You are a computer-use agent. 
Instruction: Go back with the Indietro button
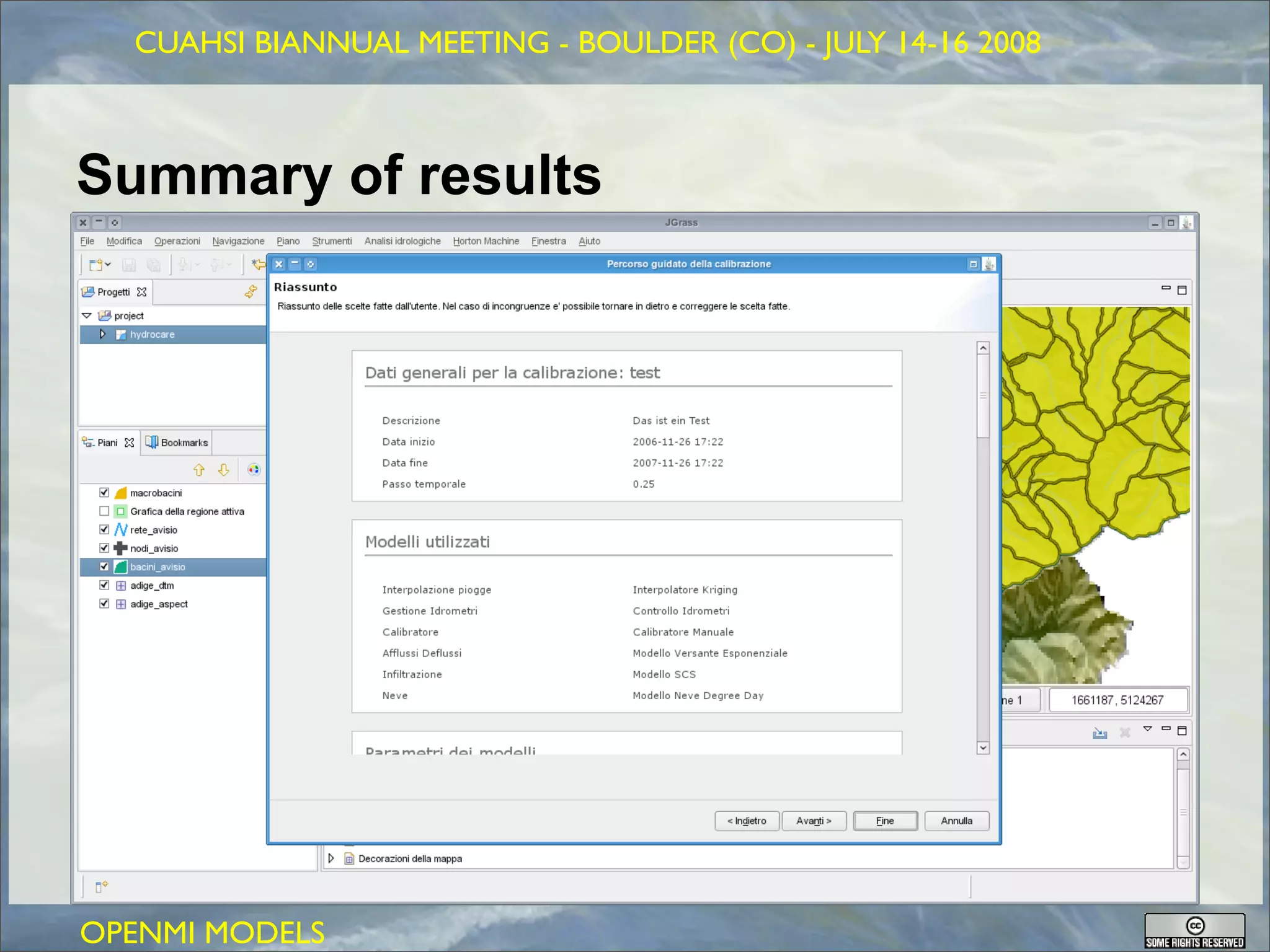[x=747, y=821]
